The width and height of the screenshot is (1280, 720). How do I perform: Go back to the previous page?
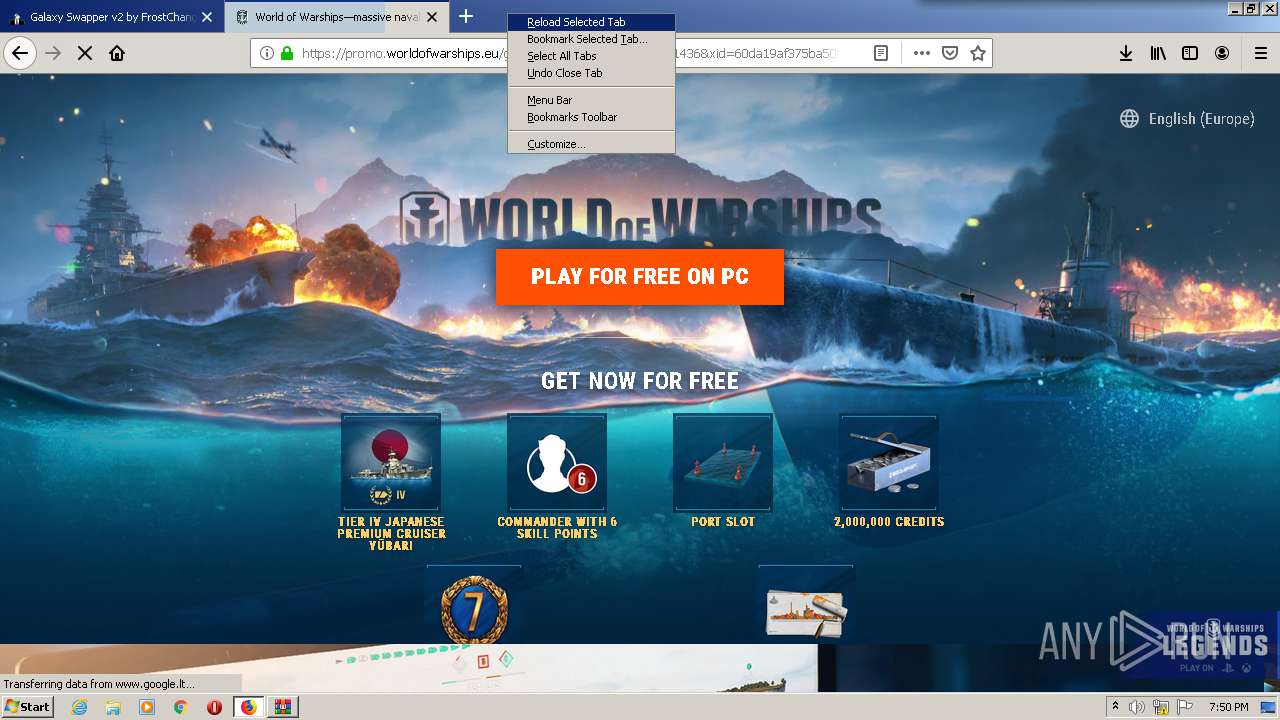click(20, 53)
